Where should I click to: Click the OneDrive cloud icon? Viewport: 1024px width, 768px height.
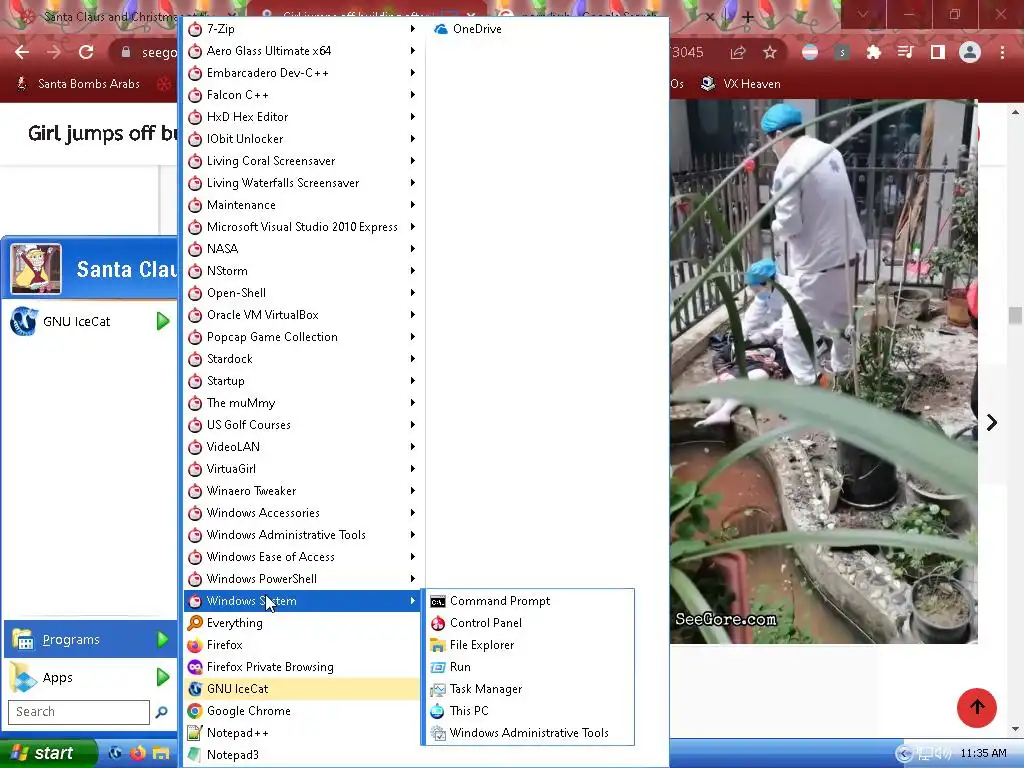[441, 29]
